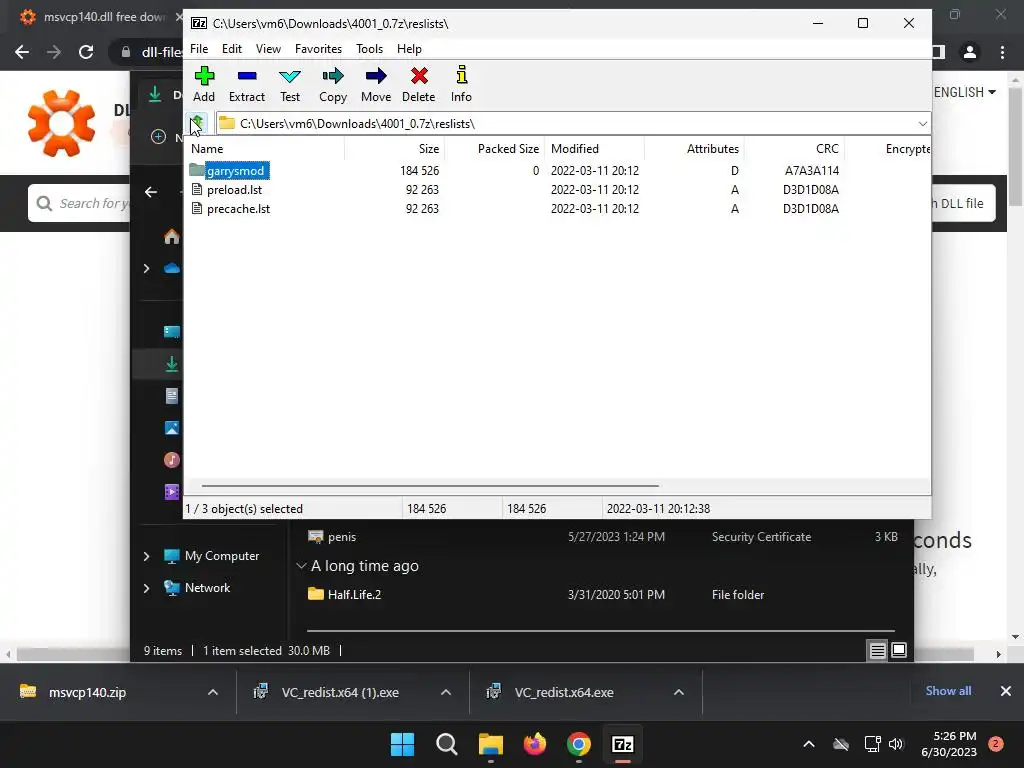Open taskbar Search
This screenshot has width=1024, height=768.
pos(447,744)
